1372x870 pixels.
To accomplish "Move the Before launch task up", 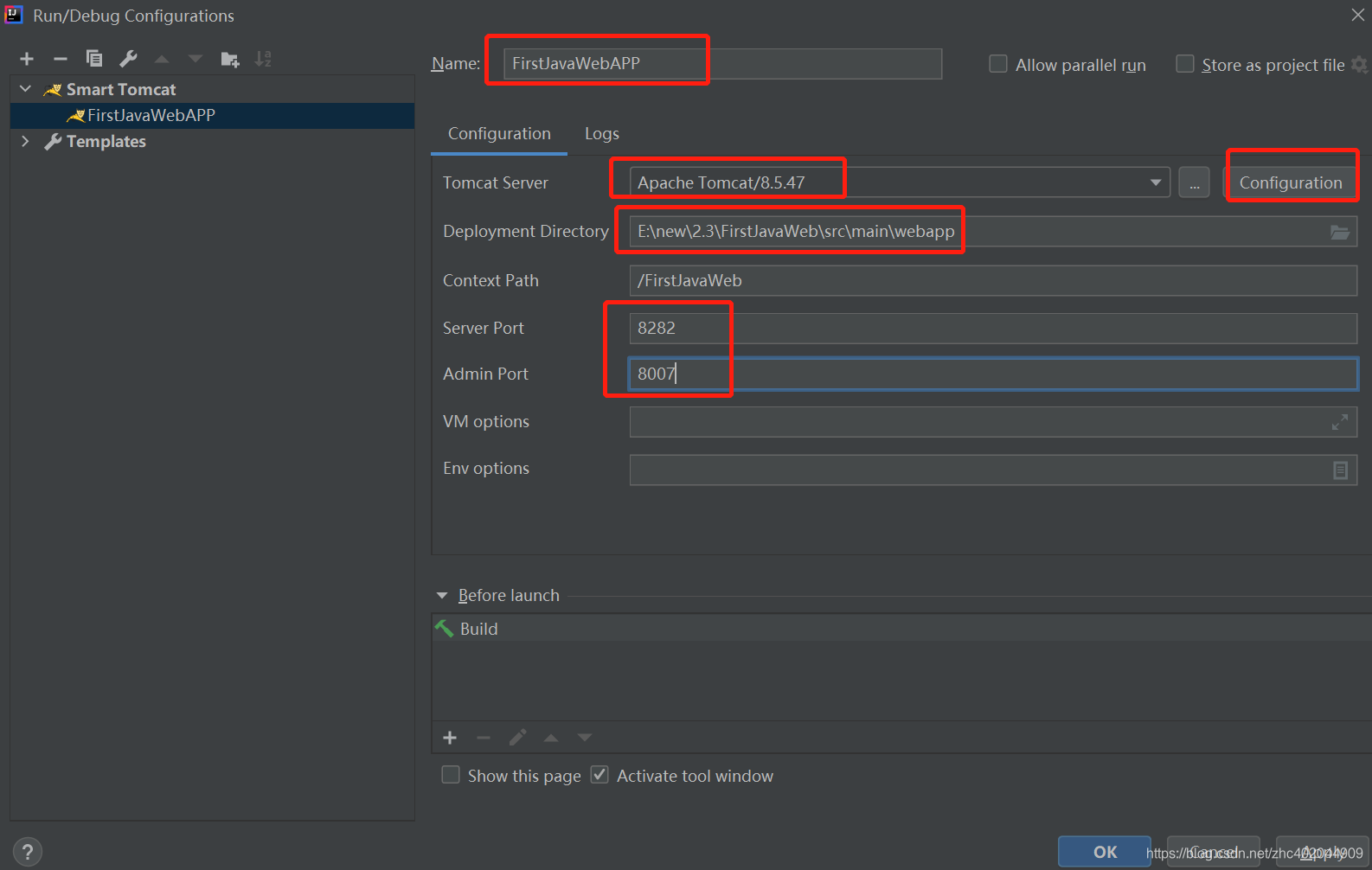I will [x=551, y=738].
